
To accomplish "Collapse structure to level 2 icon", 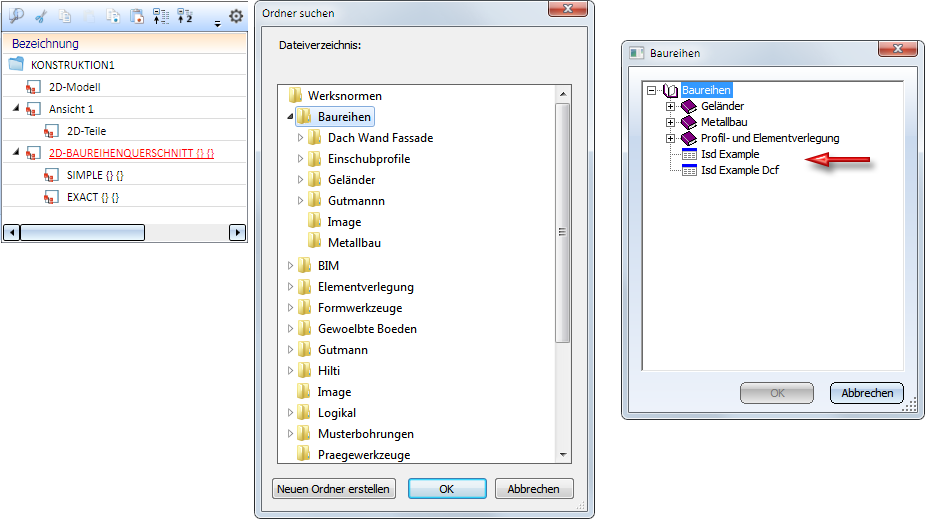I will [x=185, y=17].
